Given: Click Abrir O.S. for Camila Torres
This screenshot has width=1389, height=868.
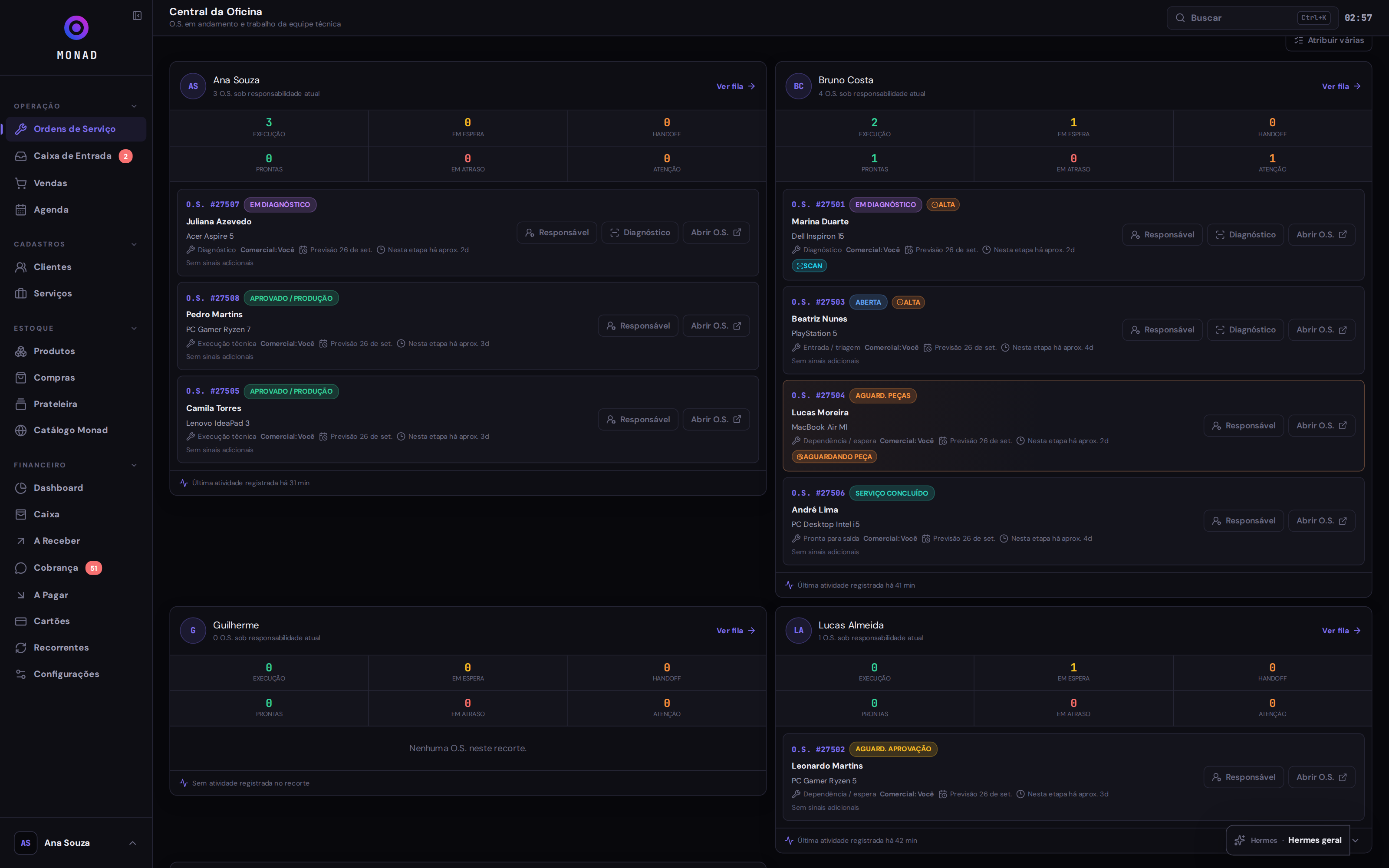Looking at the screenshot, I should [x=716, y=420].
